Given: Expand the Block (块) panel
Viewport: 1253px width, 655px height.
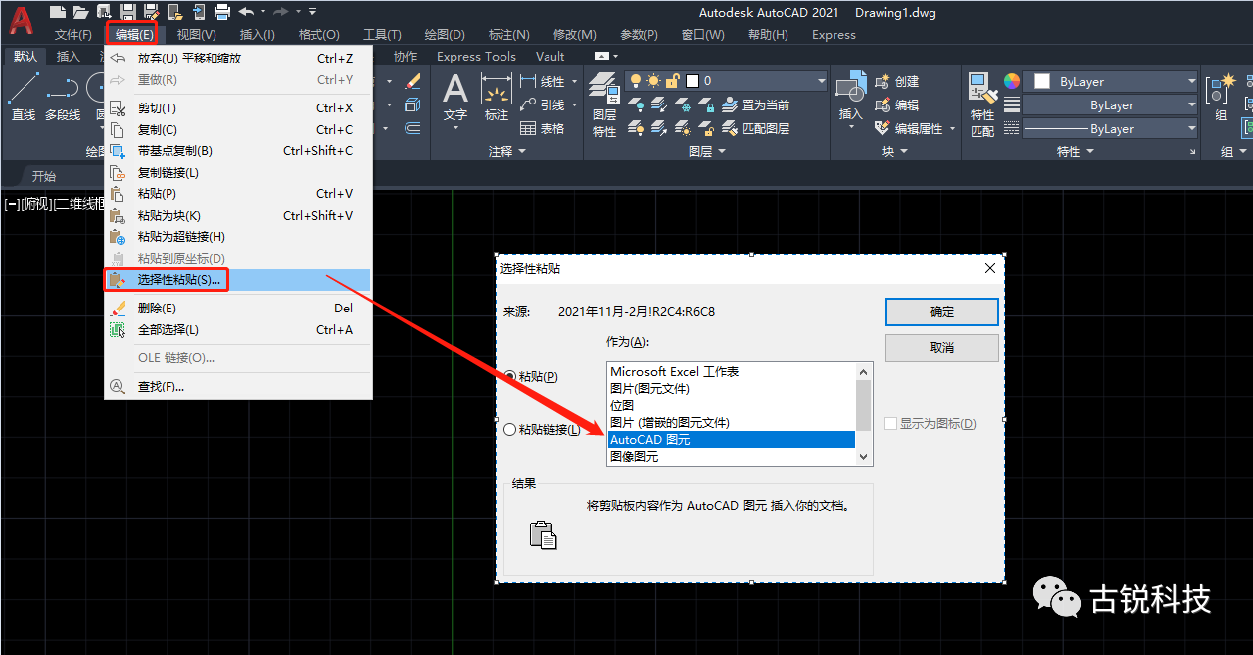Looking at the screenshot, I should [895, 151].
